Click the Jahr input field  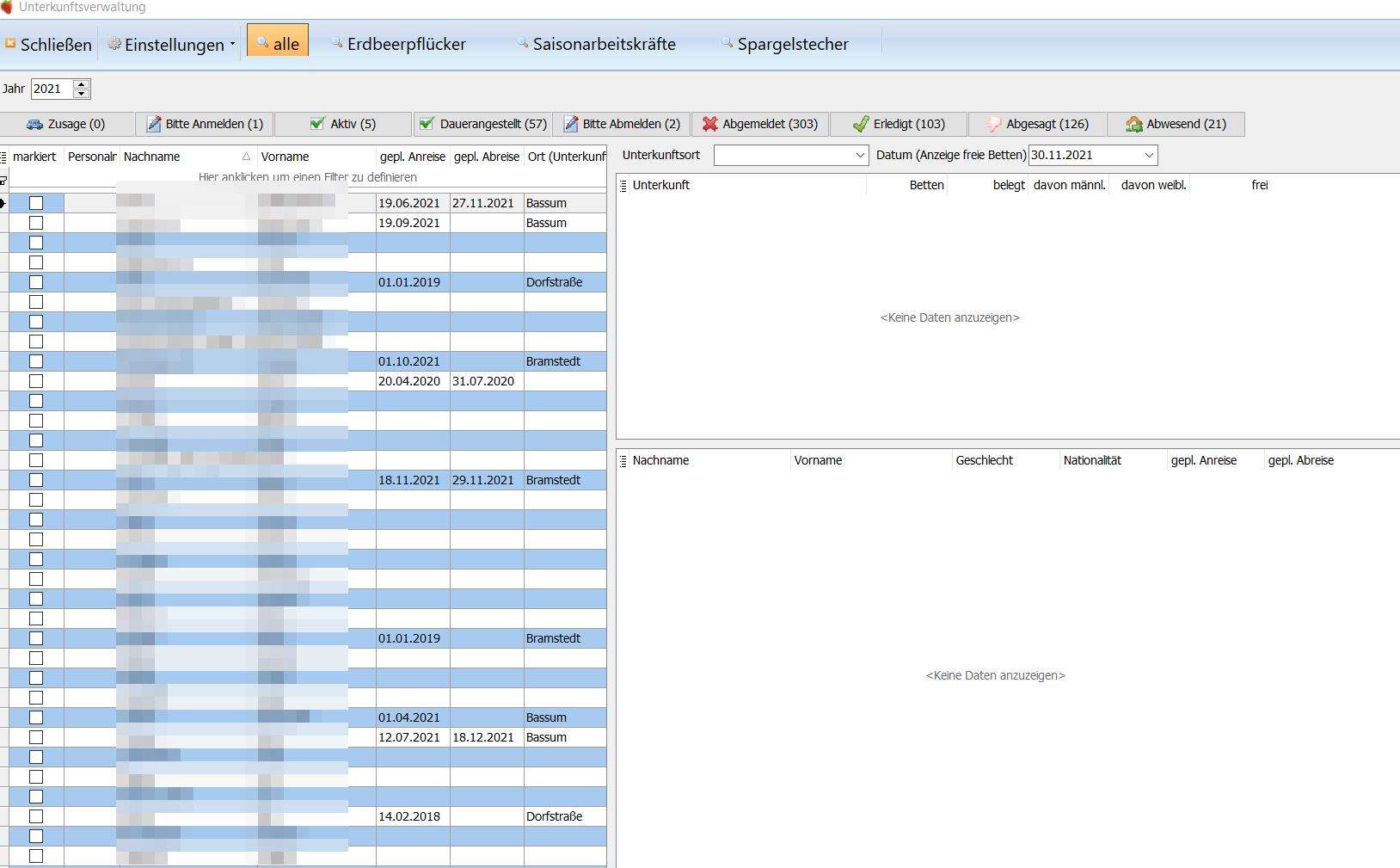coord(52,89)
